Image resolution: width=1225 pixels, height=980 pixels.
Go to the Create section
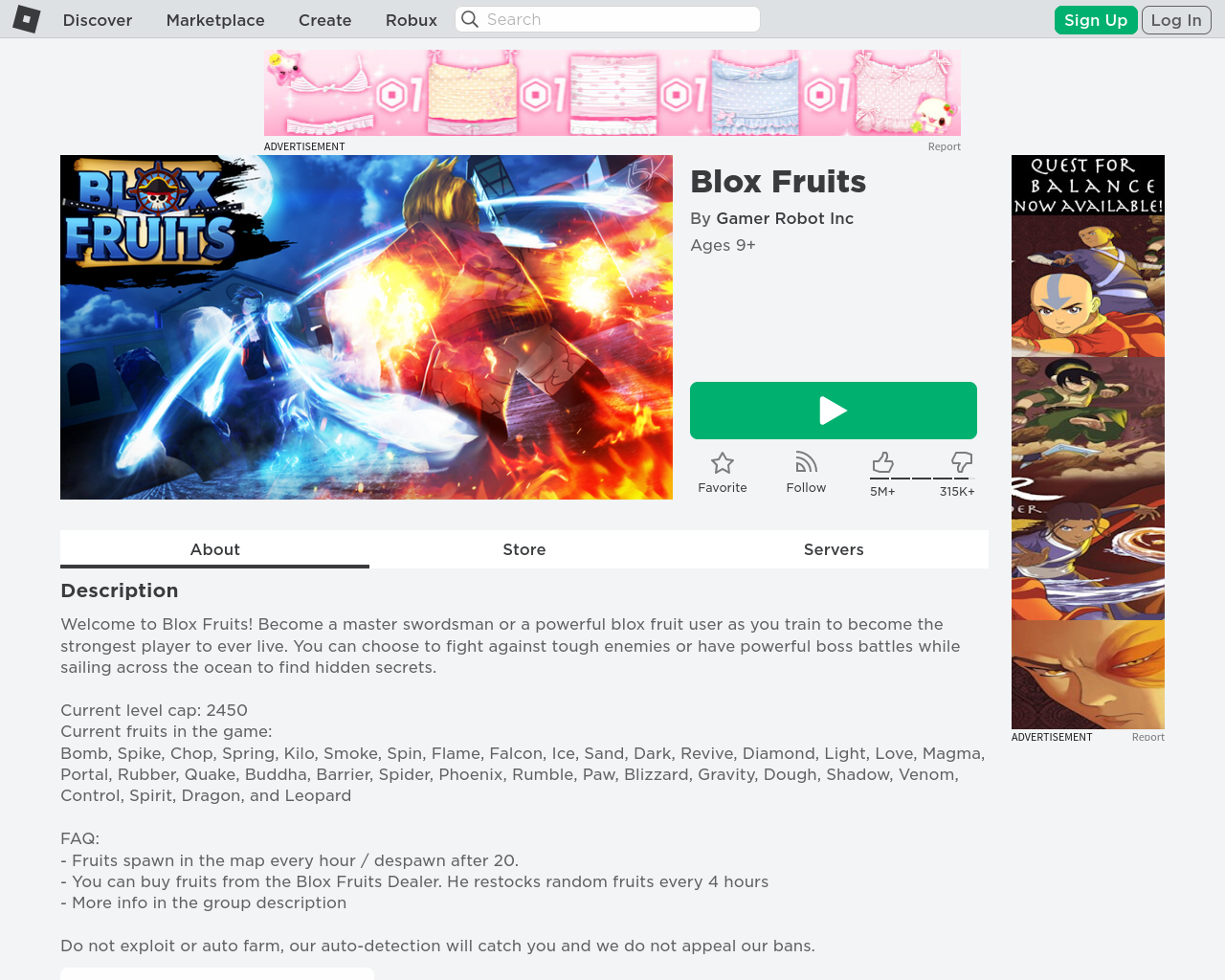tap(324, 20)
